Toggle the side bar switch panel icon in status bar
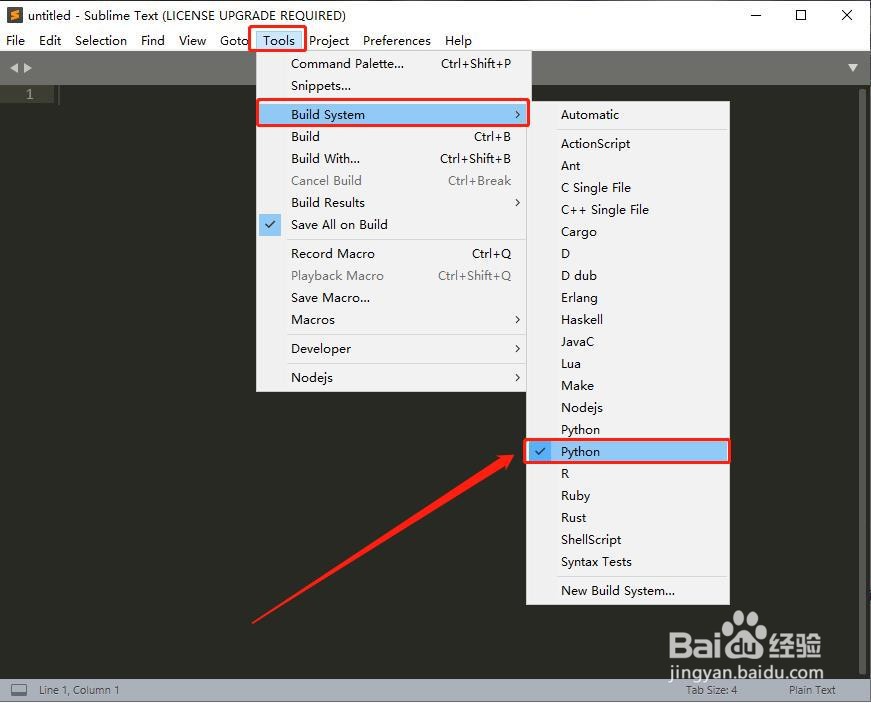 19,690
